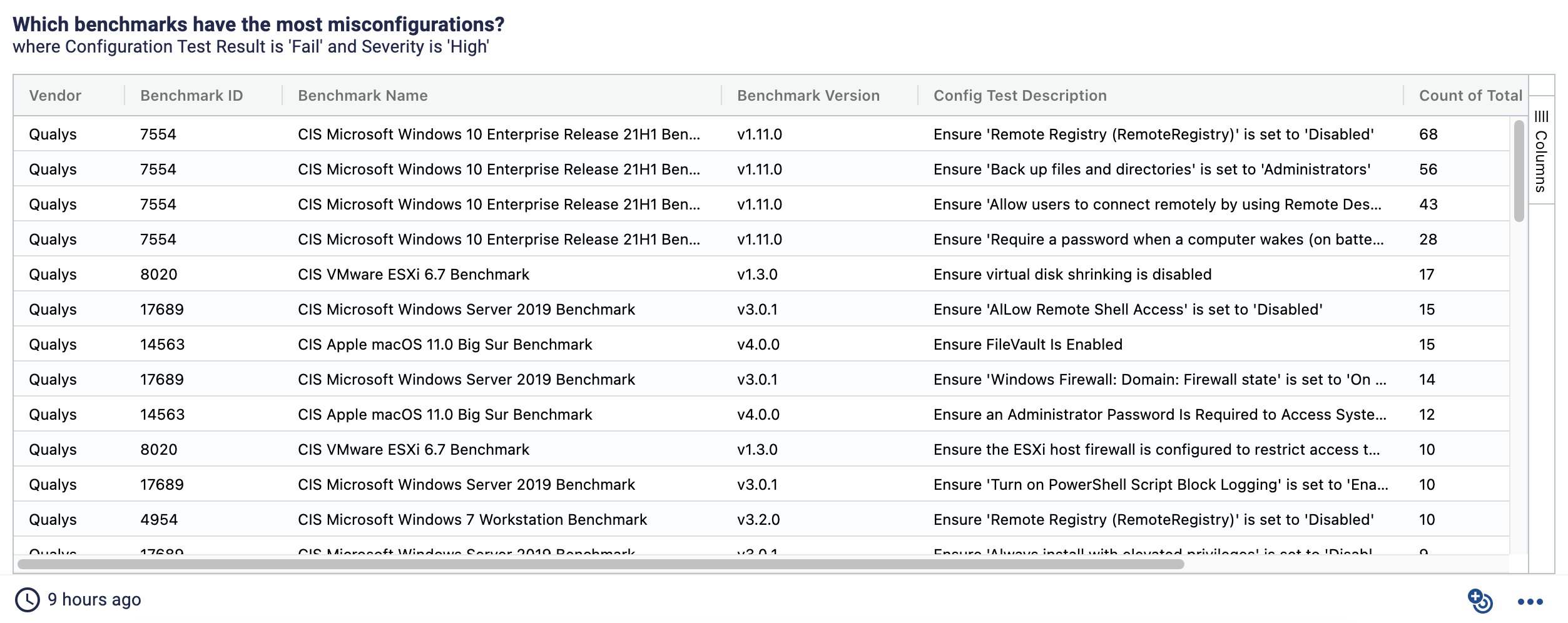Select 'Allow users to connect remotely' description cell
This screenshot has height=623, width=1568.
1158,205
